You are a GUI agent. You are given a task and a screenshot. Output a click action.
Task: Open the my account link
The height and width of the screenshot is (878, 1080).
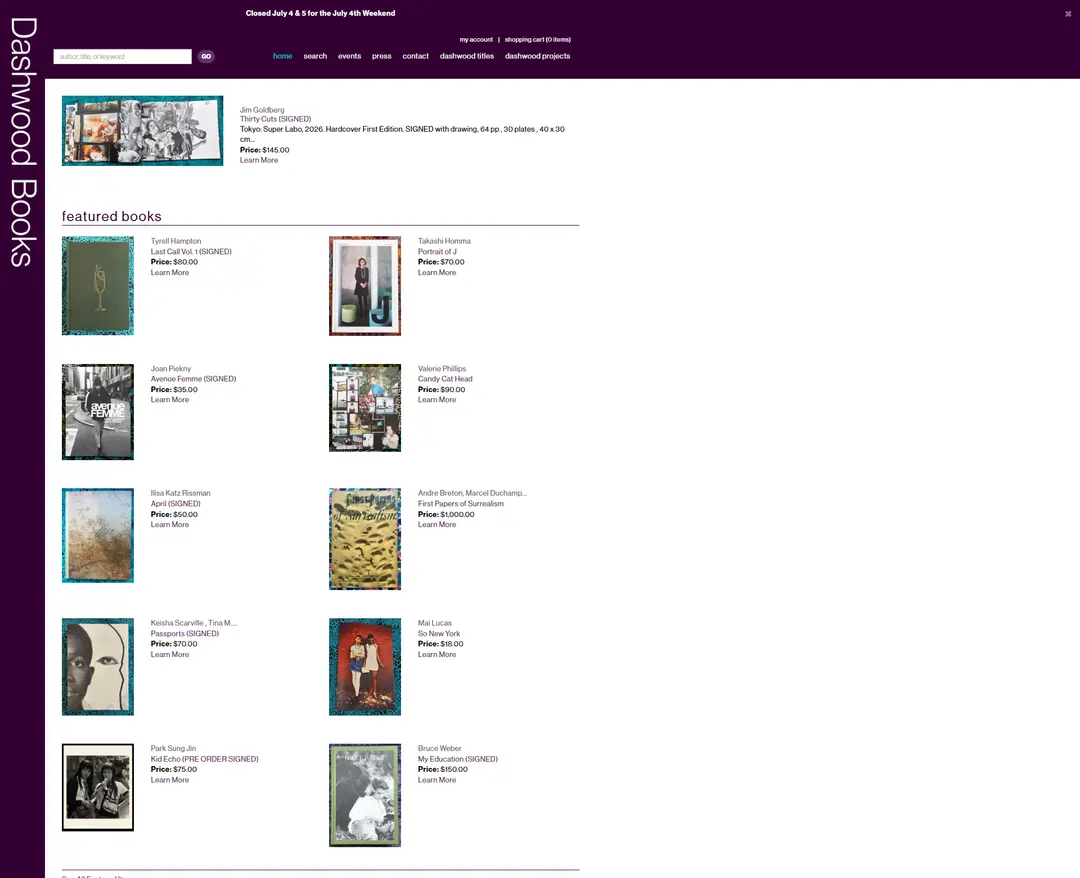(x=476, y=40)
